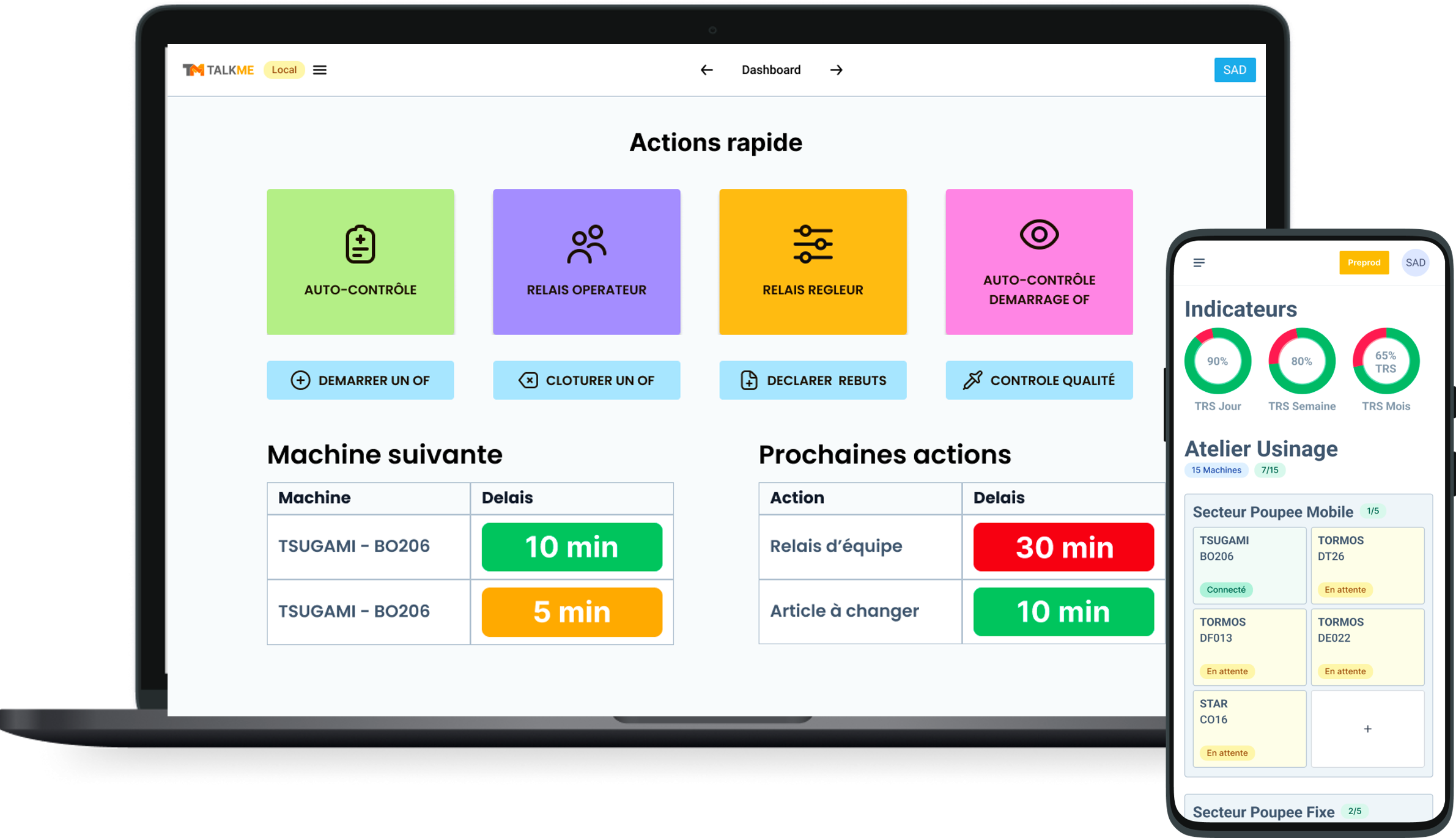This screenshot has height=838, width=1456.
Task: Click the eye icon on the pink tile
Action: [1039, 235]
